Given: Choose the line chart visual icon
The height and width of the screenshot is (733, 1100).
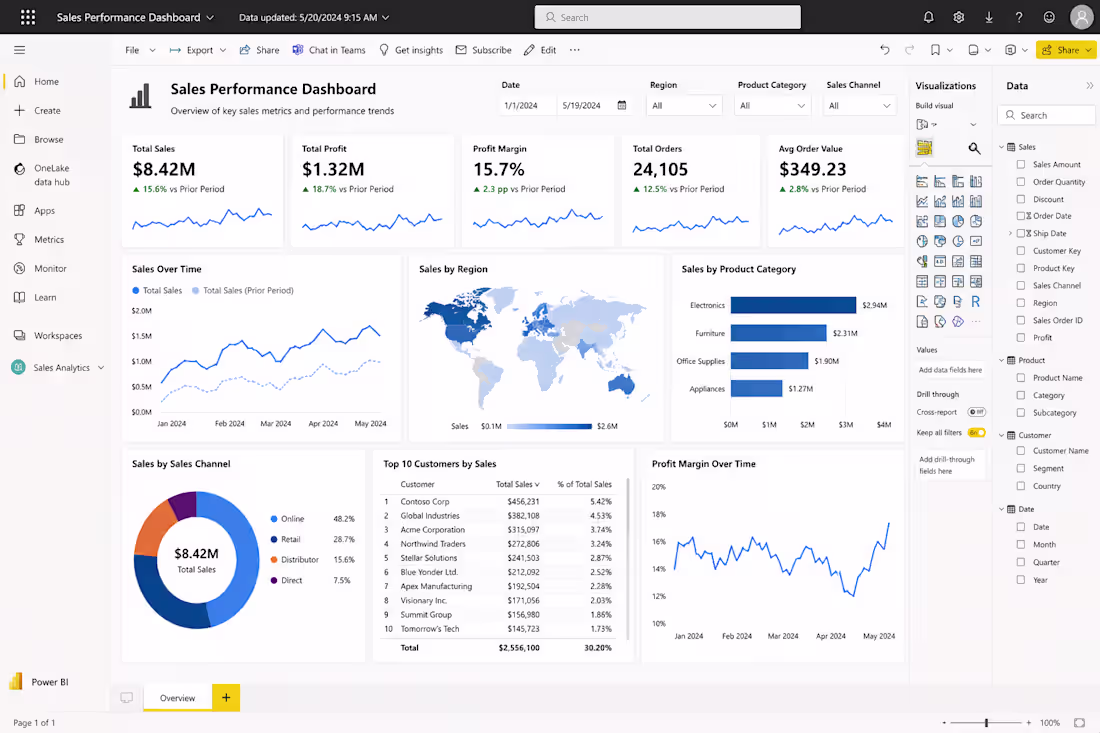Looking at the screenshot, I should click(922, 201).
